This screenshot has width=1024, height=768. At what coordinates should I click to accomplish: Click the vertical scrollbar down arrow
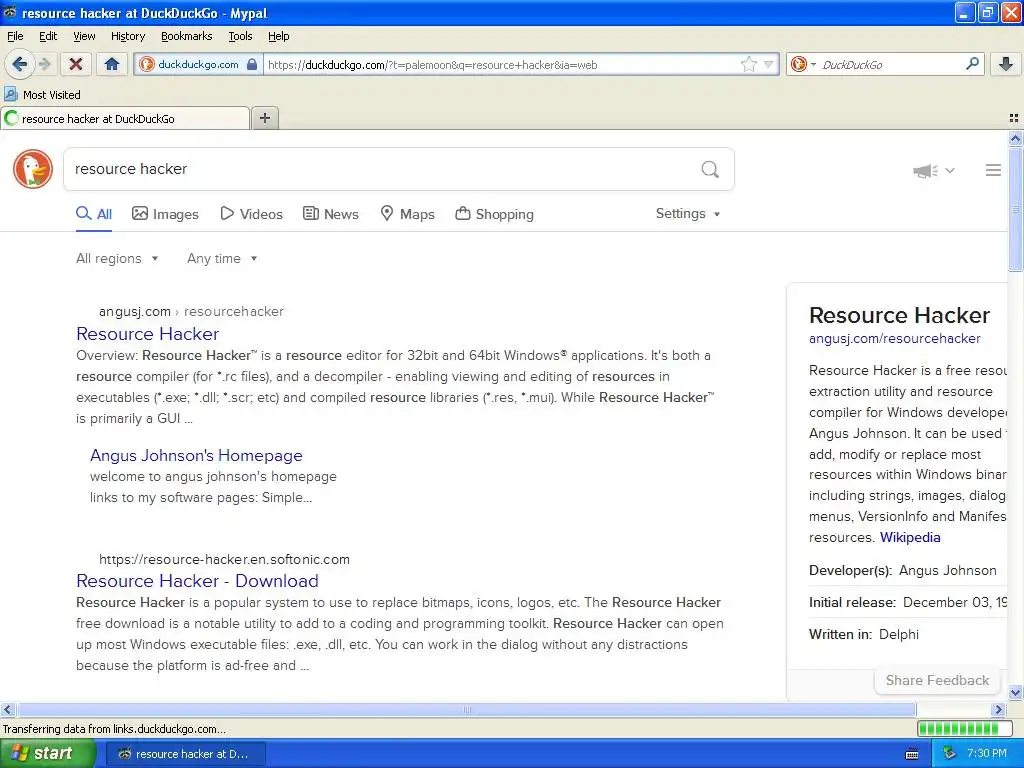(1015, 693)
